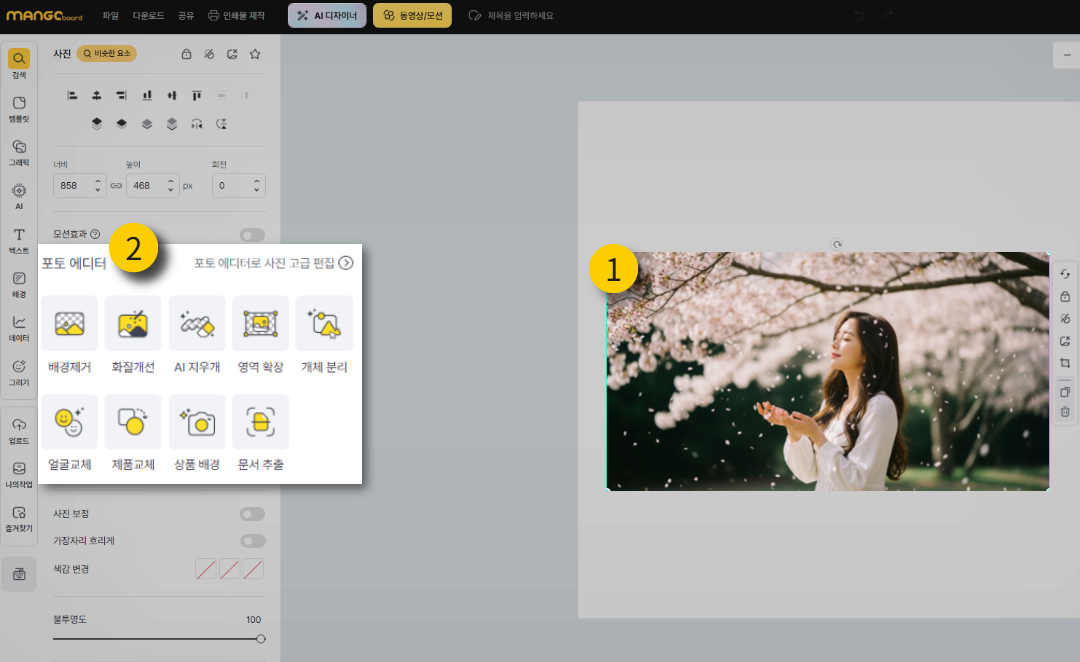The height and width of the screenshot is (662, 1080).
Task: Click the 배경제거 background removal icon
Action: pos(69,323)
